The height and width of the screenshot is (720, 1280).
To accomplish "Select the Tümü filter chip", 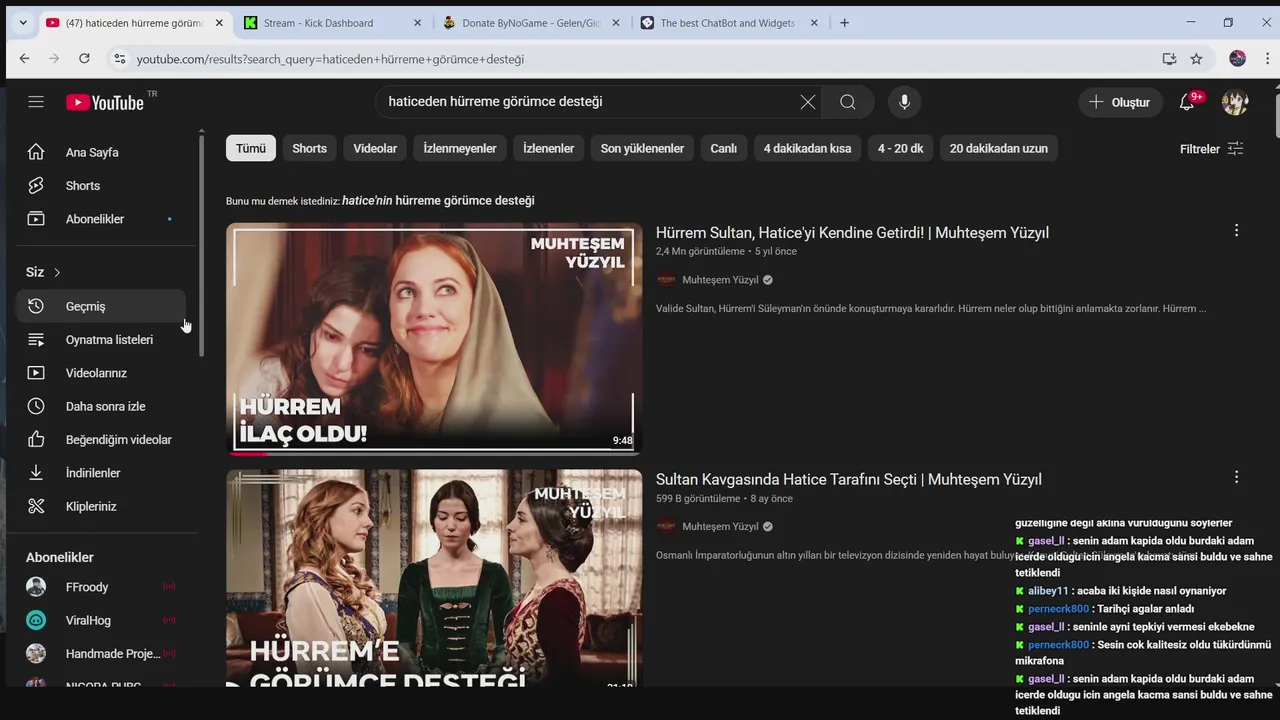I will 251,148.
